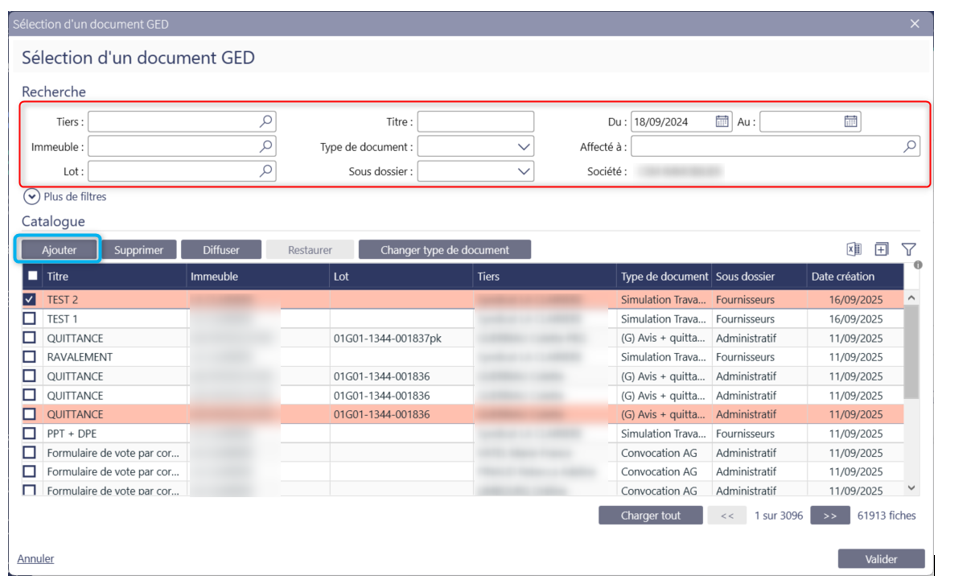This screenshot has width=962, height=582.
Task: Check the RAVALEMENT row checkbox
Action: click(x=30, y=357)
